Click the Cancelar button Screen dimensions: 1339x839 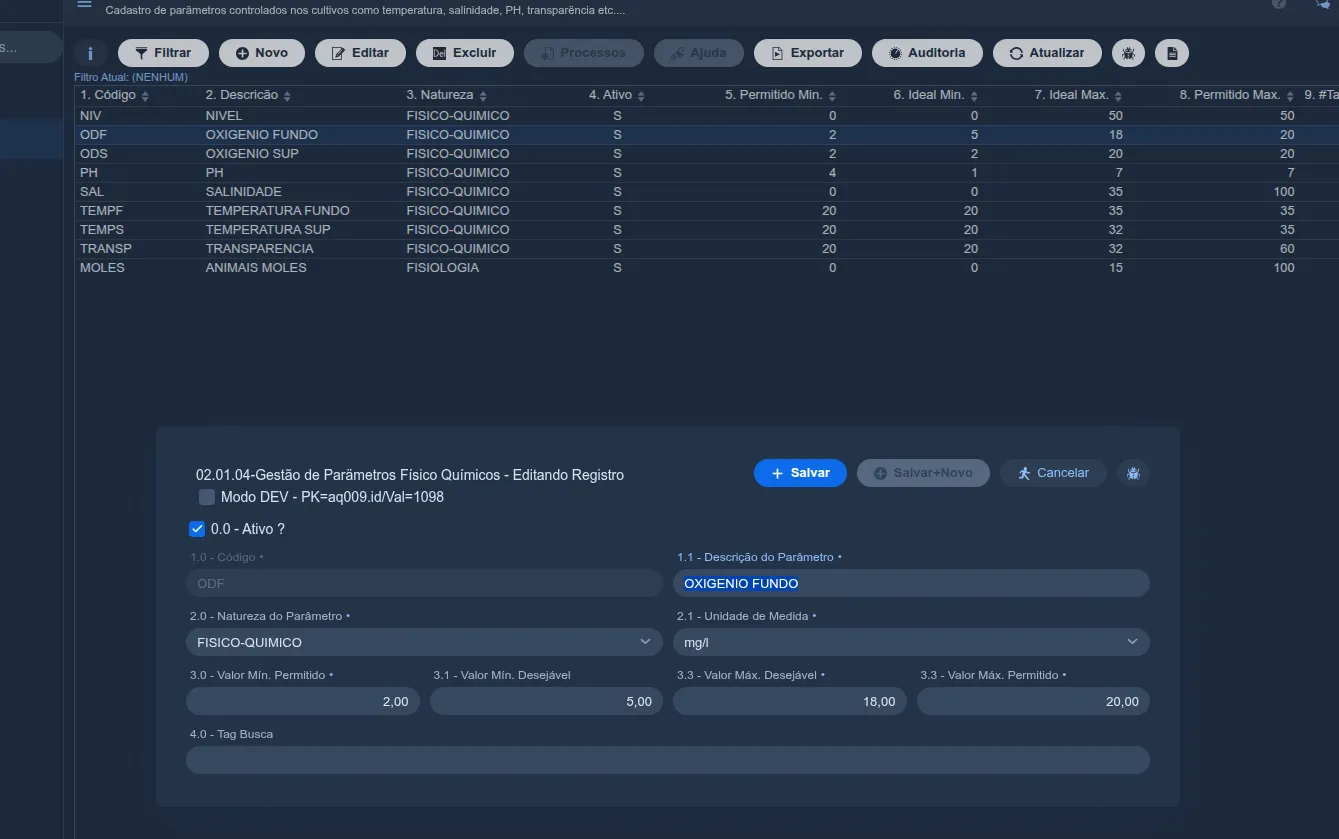1053,473
